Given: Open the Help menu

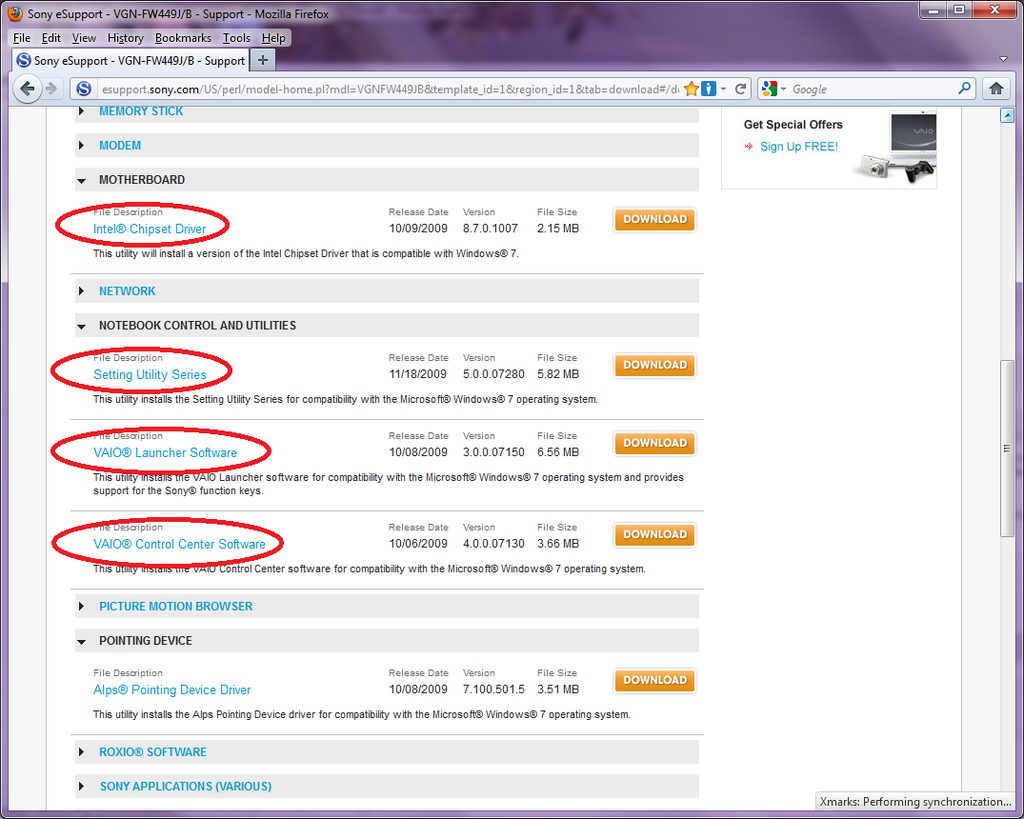Looking at the screenshot, I should coord(274,38).
